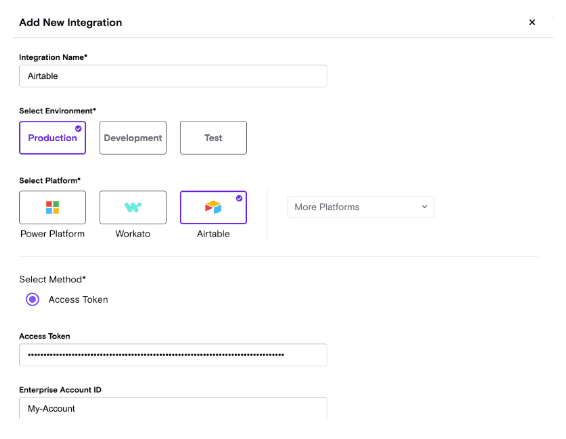Choose the Workato platform icon
Image resolution: width=566 pixels, height=439 pixels.
[x=133, y=207]
